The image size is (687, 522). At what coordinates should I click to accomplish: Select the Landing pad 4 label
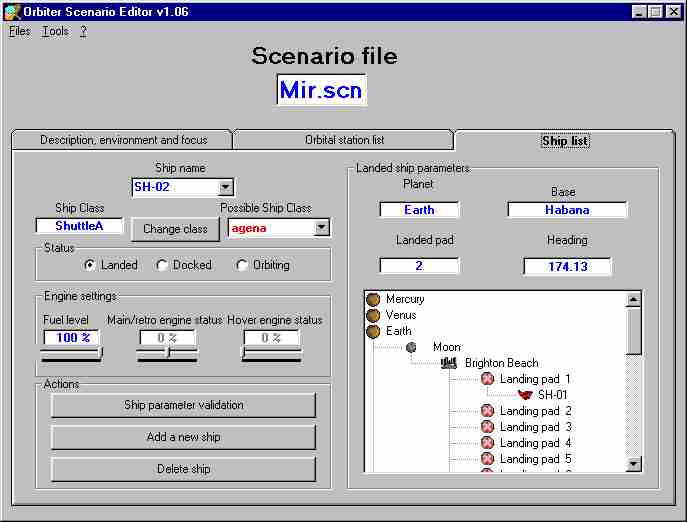click(535, 443)
